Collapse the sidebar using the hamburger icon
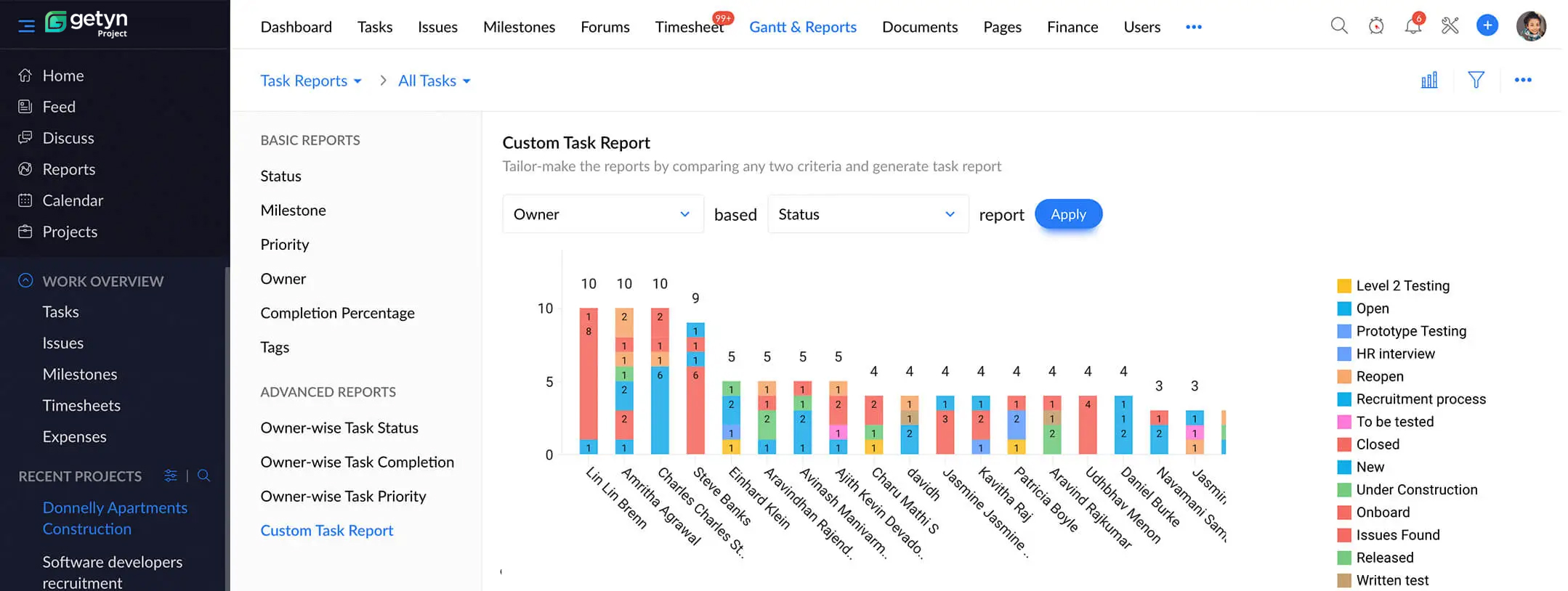 coord(26,26)
